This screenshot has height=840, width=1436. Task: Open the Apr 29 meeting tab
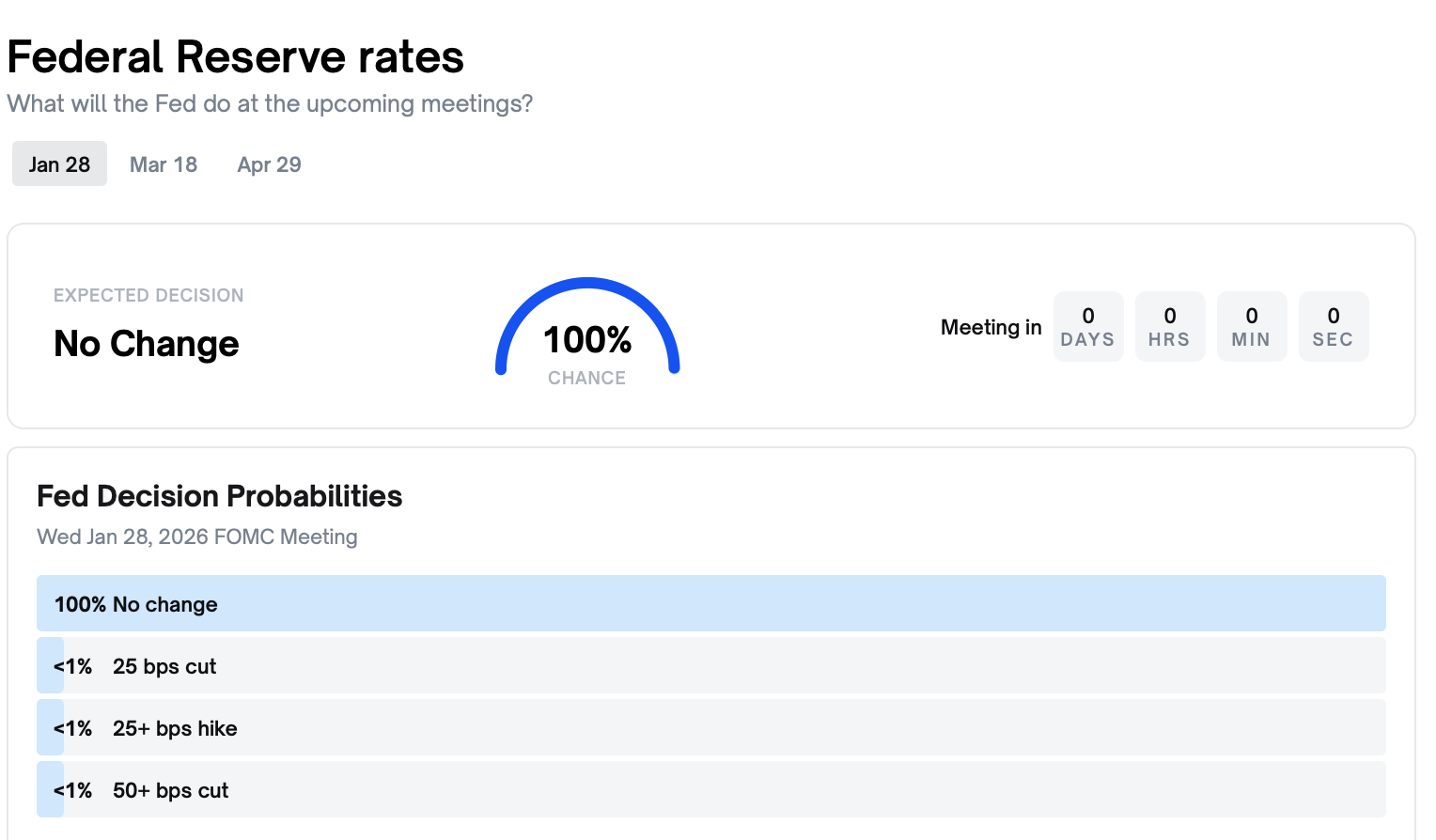[269, 164]
